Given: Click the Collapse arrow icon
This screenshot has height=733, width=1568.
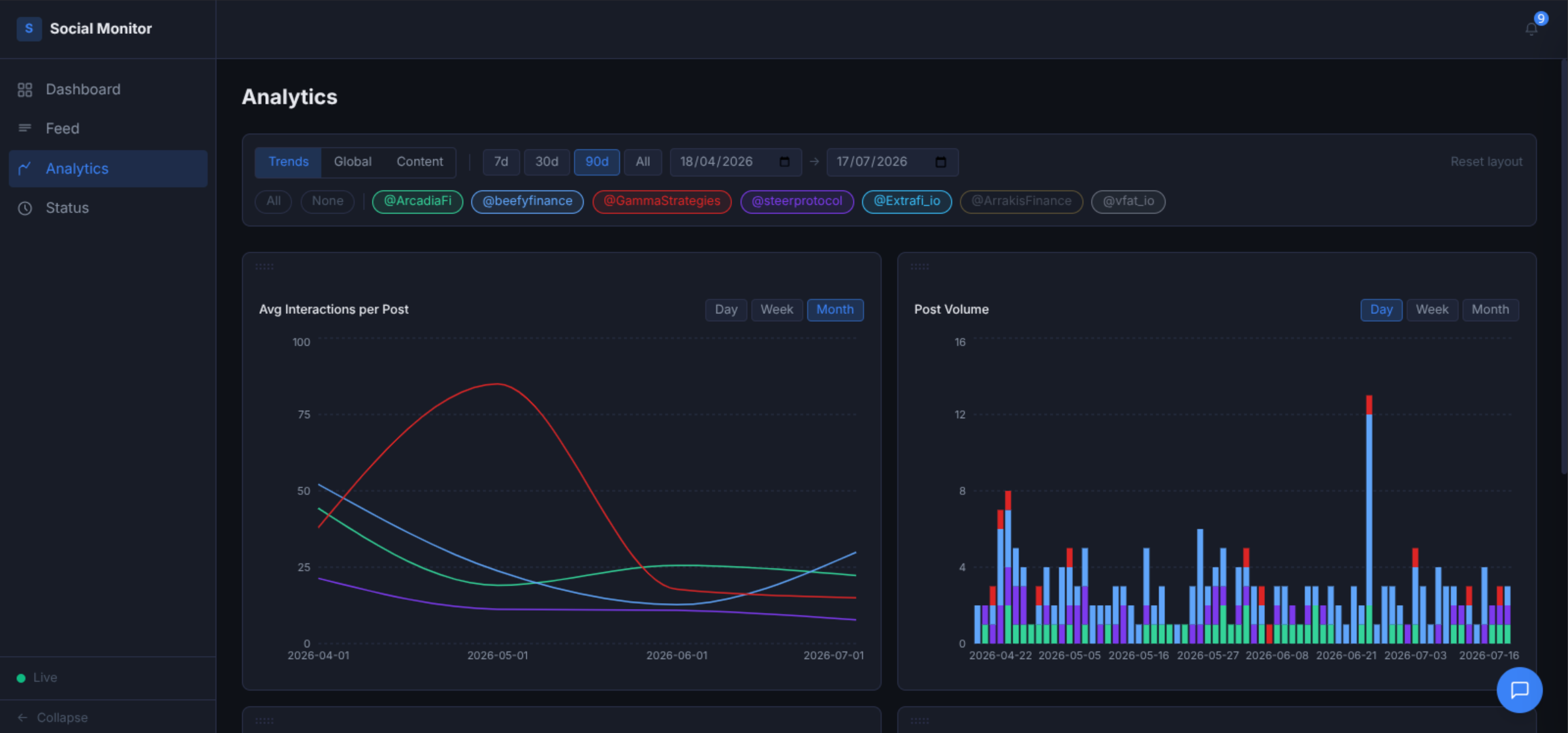Looking at the screenshot, I should [x=23, y=717].
